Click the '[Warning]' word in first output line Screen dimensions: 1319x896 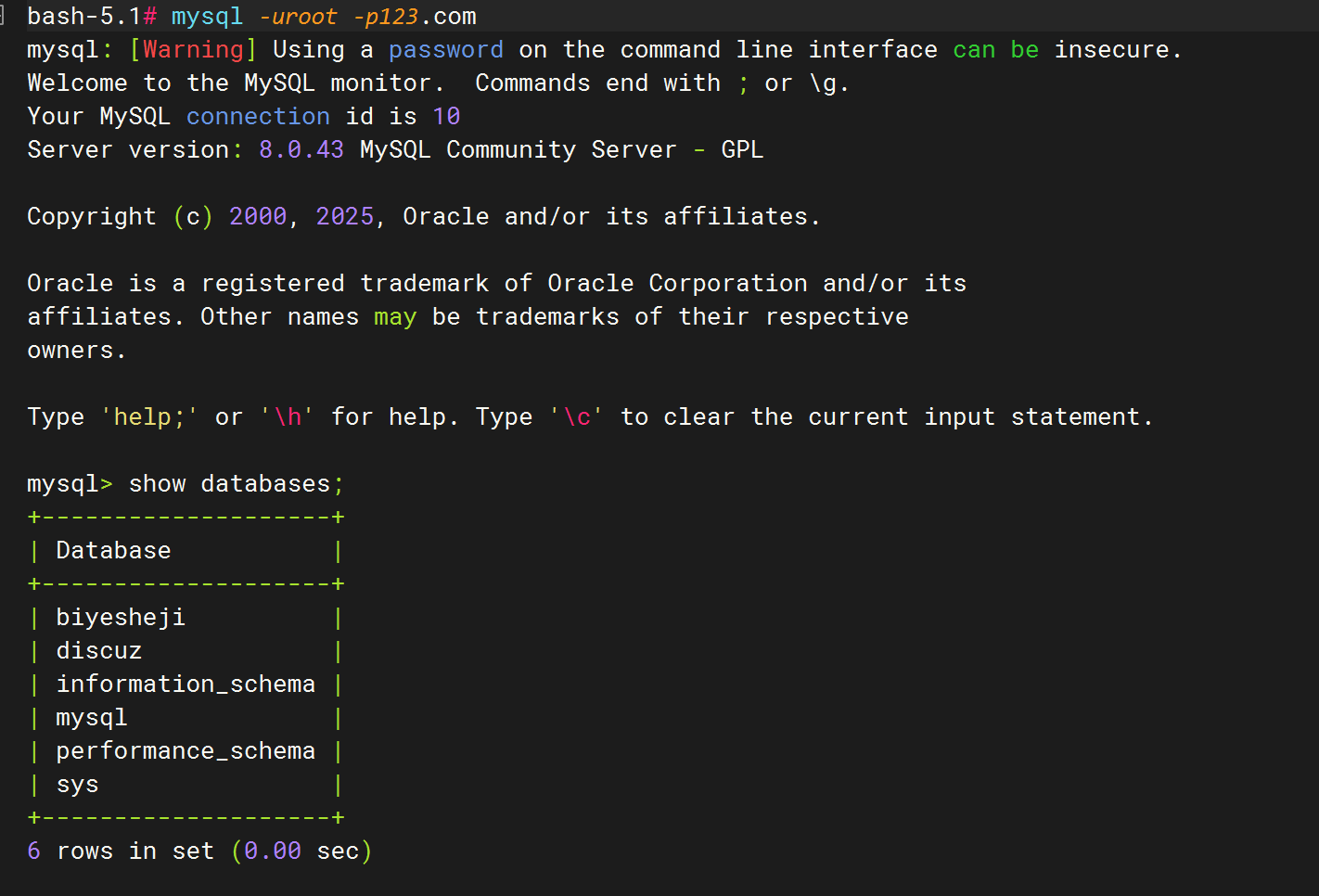point(193,50)
